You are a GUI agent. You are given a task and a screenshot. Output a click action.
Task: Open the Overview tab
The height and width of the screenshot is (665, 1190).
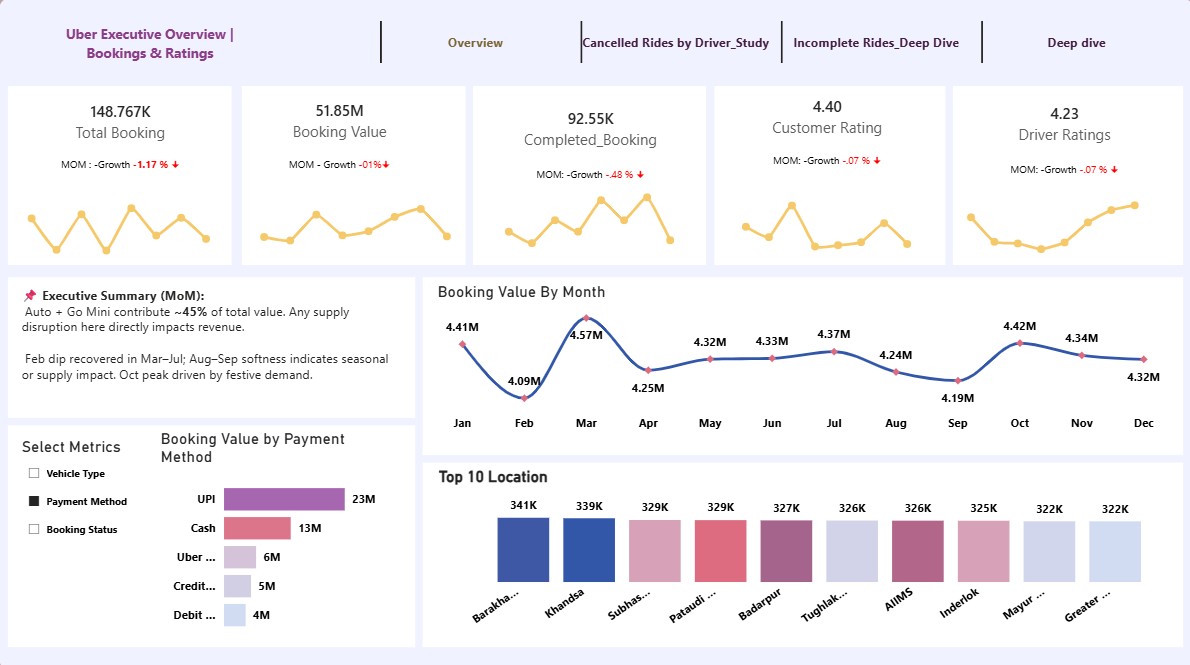point(475,43)
